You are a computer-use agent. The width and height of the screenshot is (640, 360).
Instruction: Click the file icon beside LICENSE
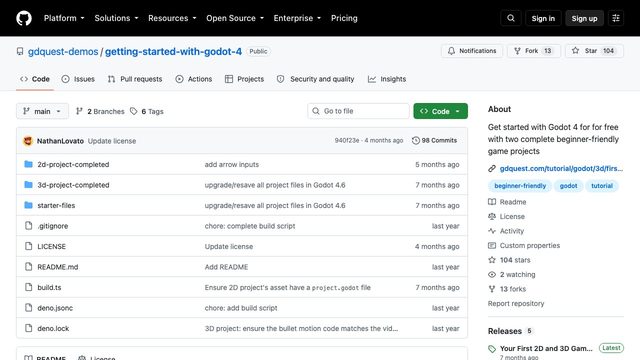[28, 246]
